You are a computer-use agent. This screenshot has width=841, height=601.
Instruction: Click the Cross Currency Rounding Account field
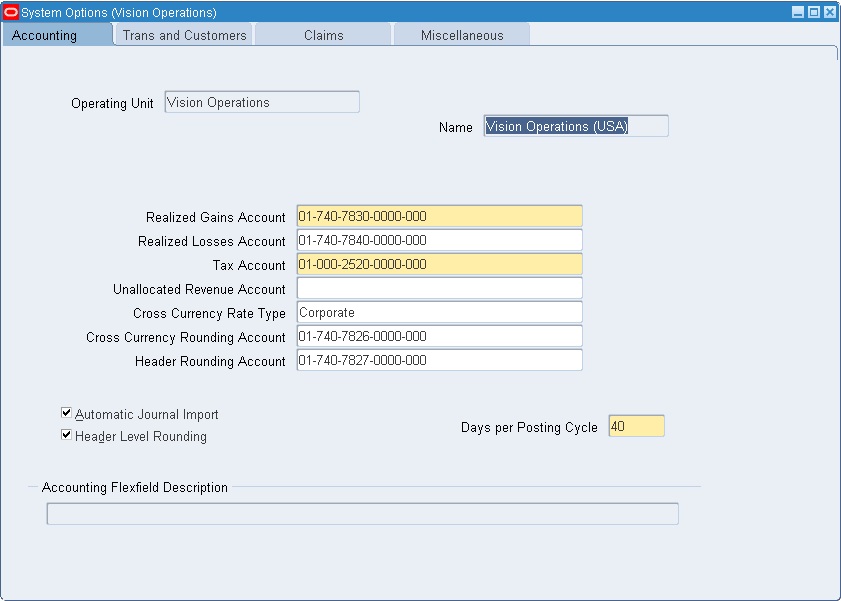[439, 336]
